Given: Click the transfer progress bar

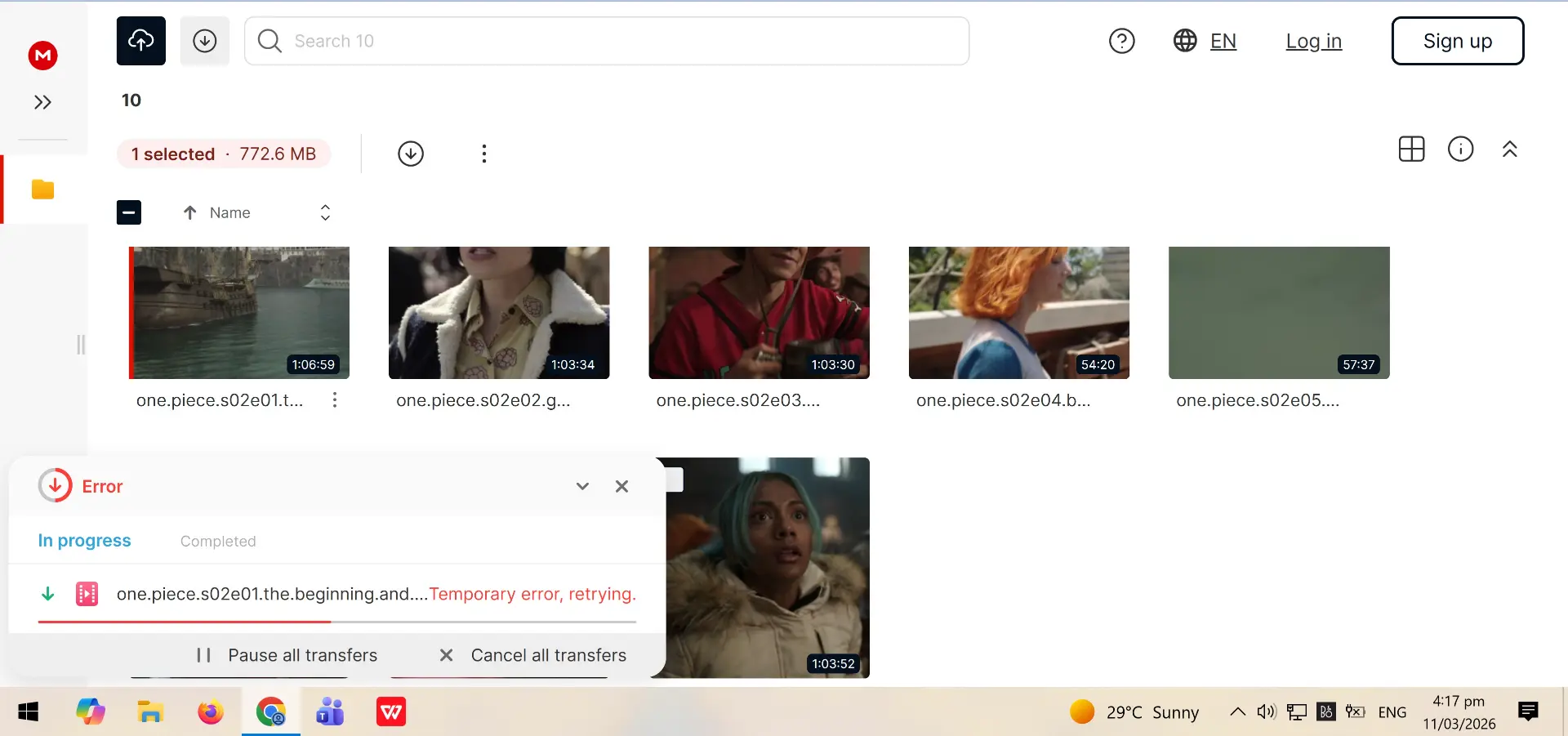Looking at the screenshot, I should pyautogui.click(x=336, y=622).
